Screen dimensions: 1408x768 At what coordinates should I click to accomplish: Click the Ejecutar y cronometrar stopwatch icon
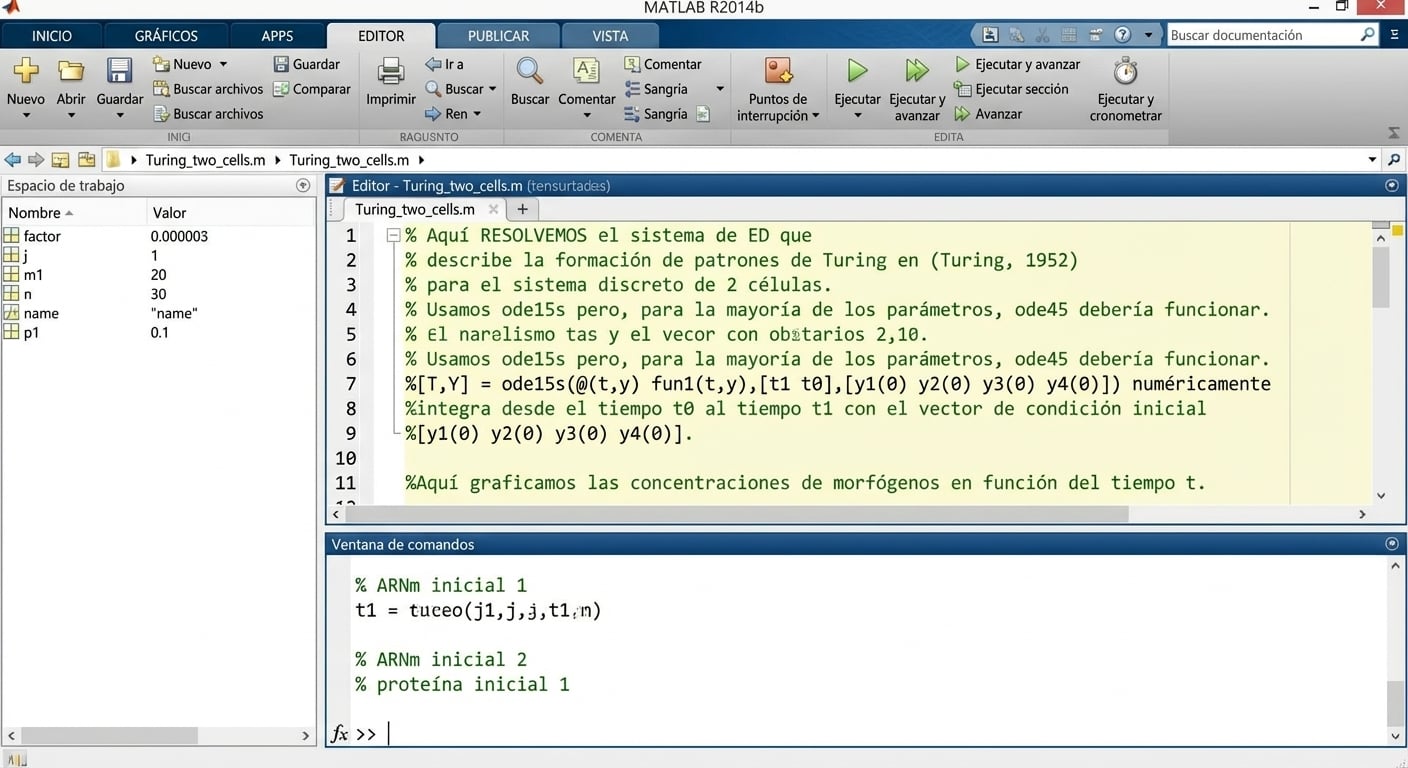point(1126,71)
